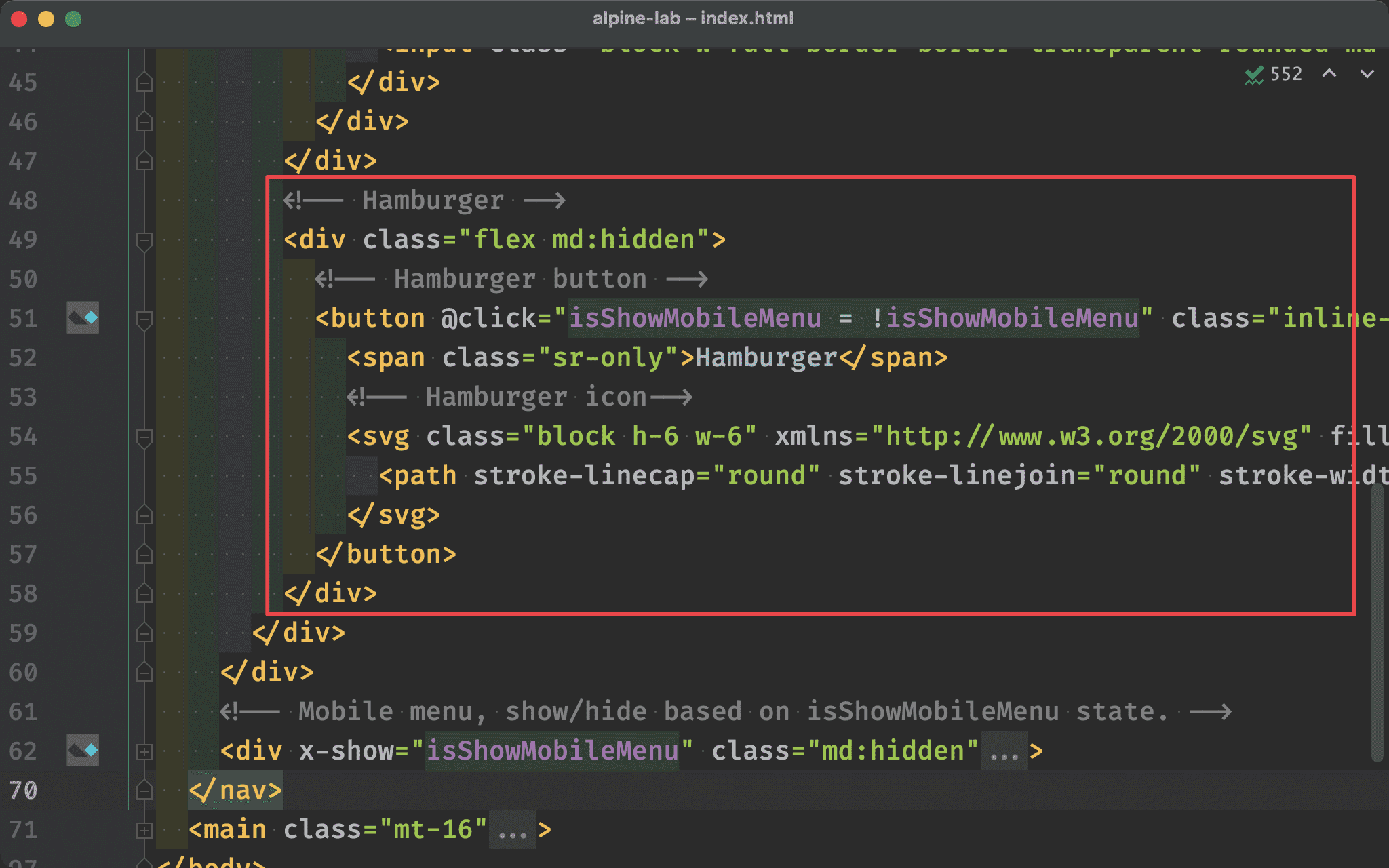Screen dimensions: 1389x868
Task: Click fold end marker on line 60
Action: click(144, 673)
